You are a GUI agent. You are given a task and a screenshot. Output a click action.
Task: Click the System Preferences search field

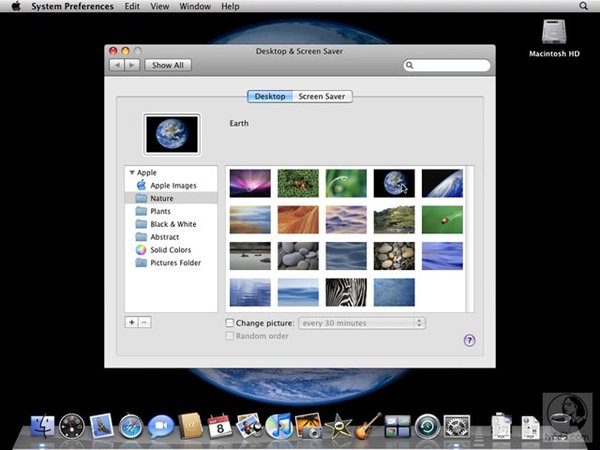click(447, 65)
